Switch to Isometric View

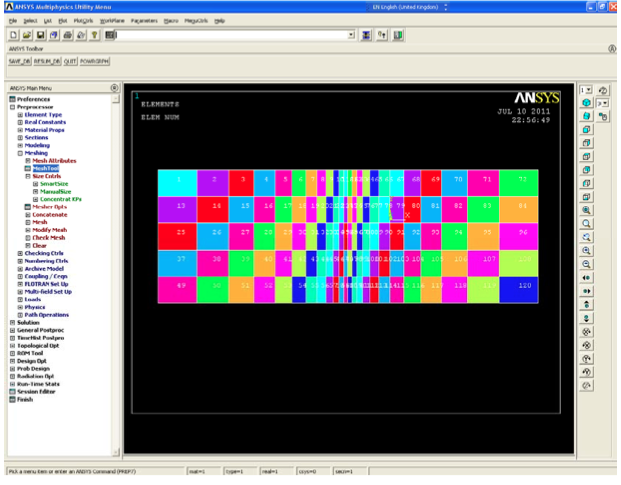click(x=587, y=103)
